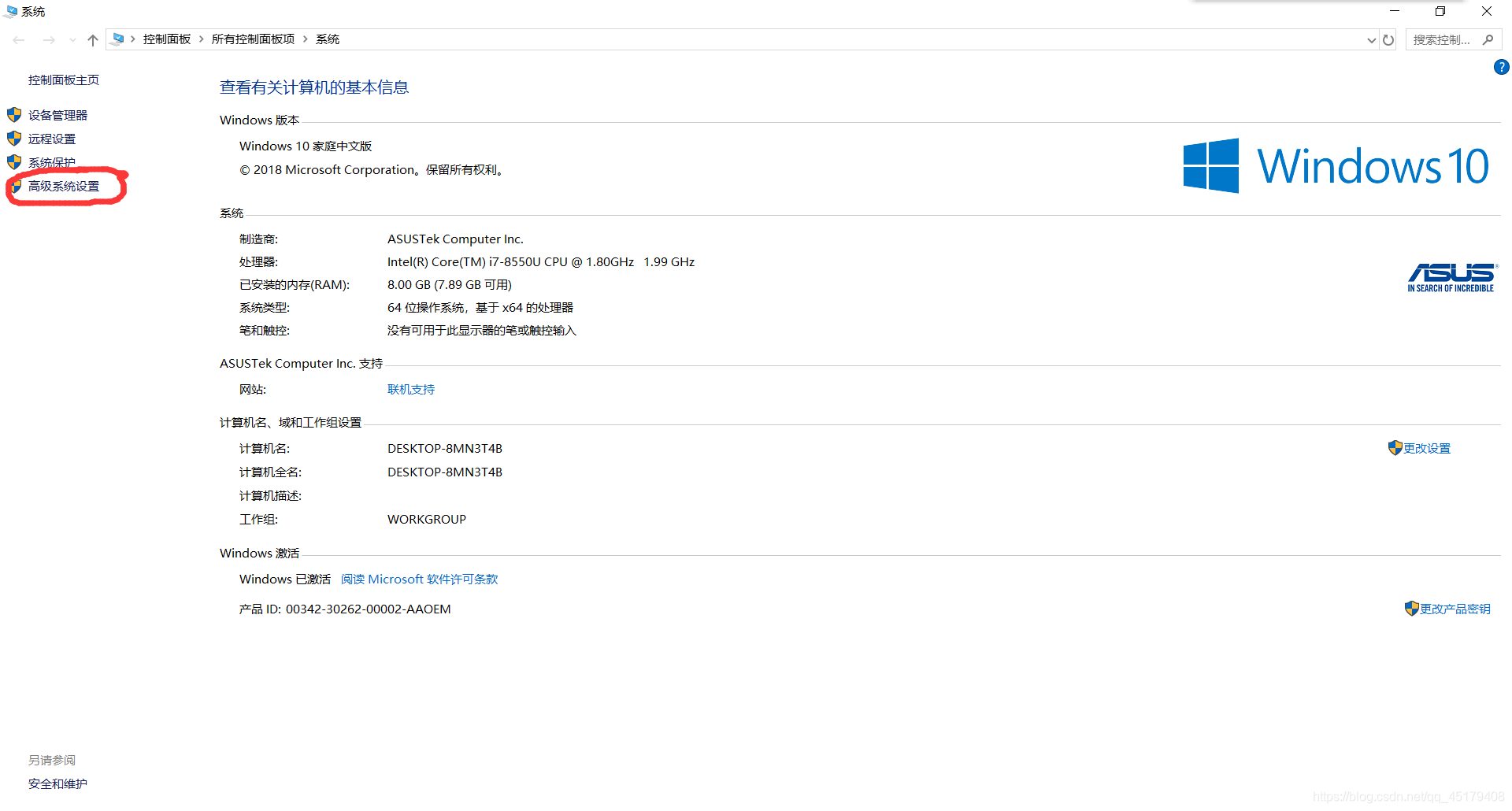Click the shield icon beside 系统保护
1512x811 pixels.
pos(14,162)
